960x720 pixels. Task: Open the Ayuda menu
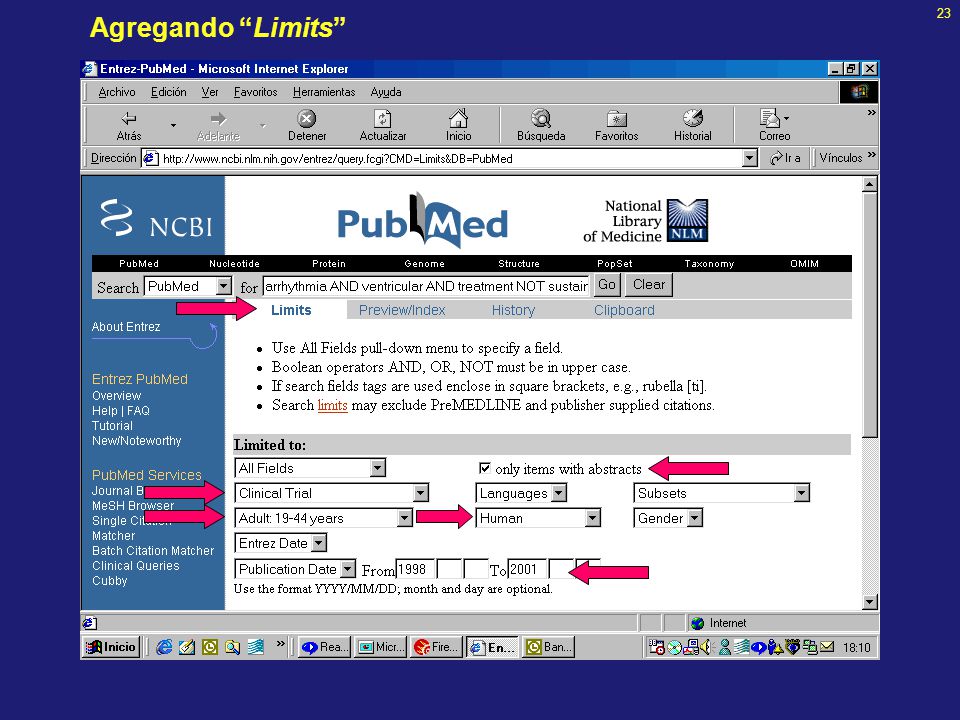click(x=386, y=92)
